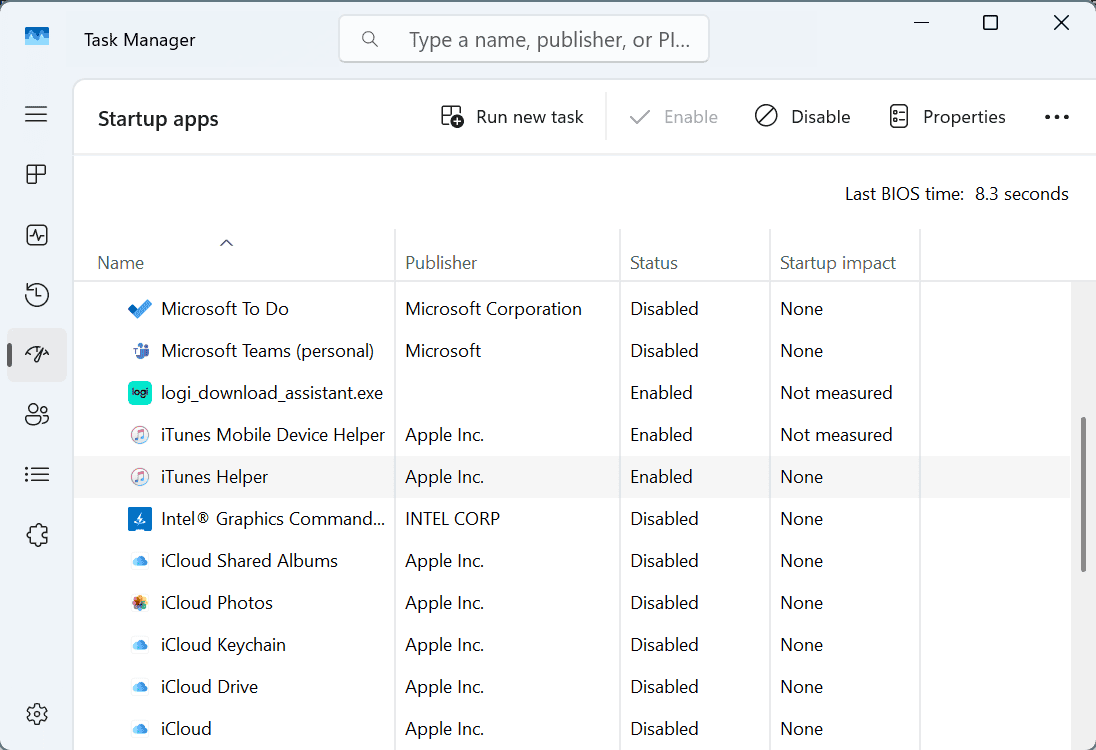The width and height of the screenshot is (1096, 750).
Task: Click INTEL CORP publisher cell
Action: [452, 519]
